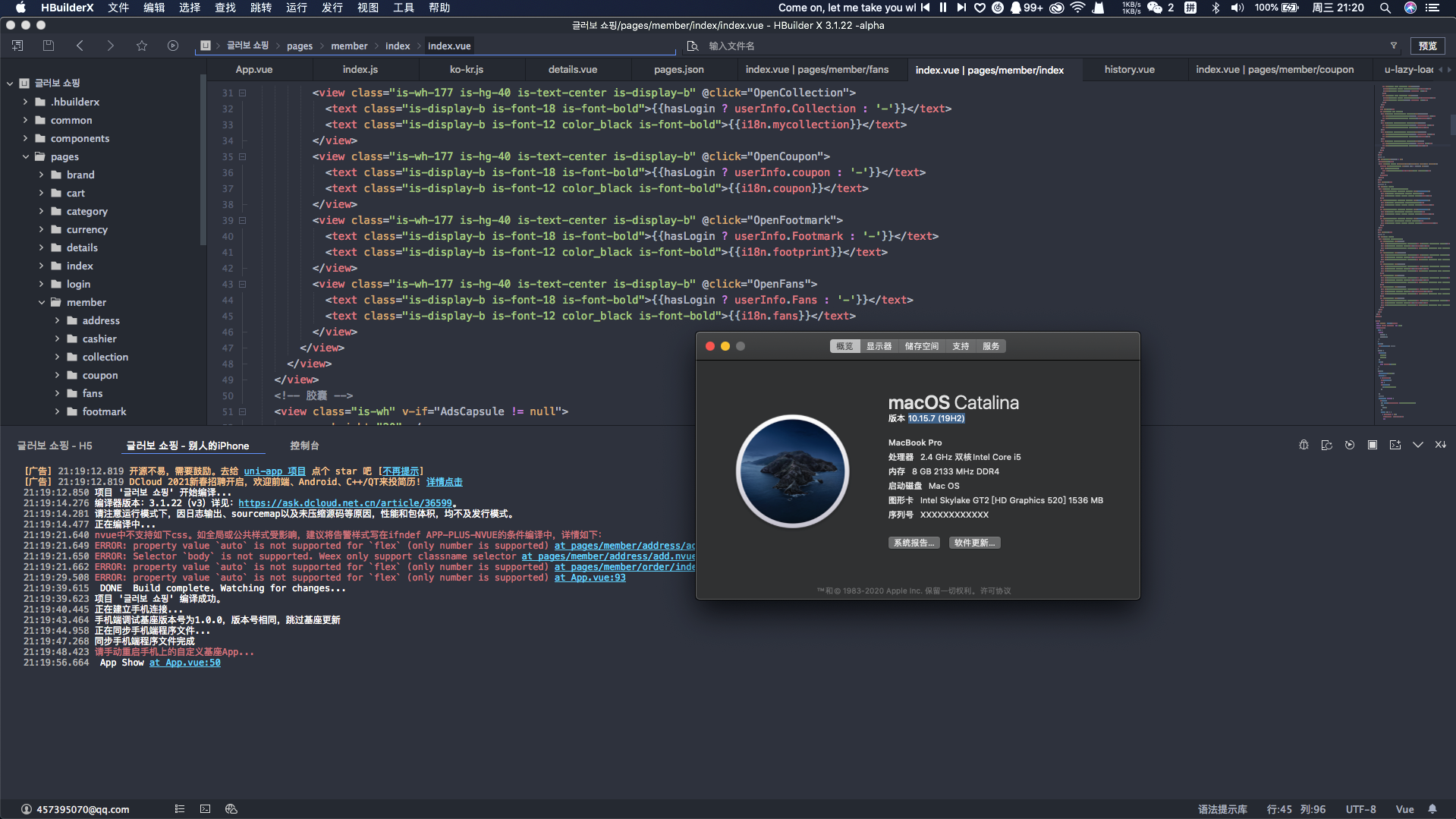
Task: Click the rerun icon in console toolbar
Action: [x=1349, y=445]
